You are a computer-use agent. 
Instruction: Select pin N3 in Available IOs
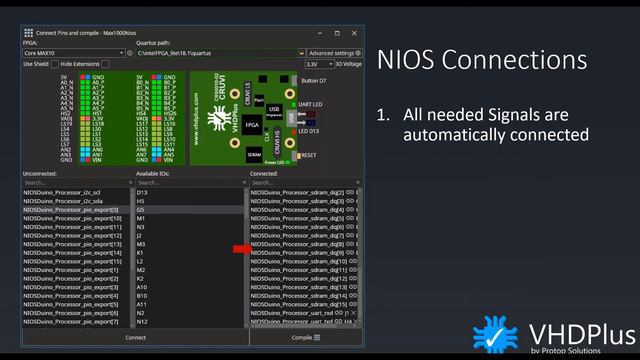[x=190, y=227]
